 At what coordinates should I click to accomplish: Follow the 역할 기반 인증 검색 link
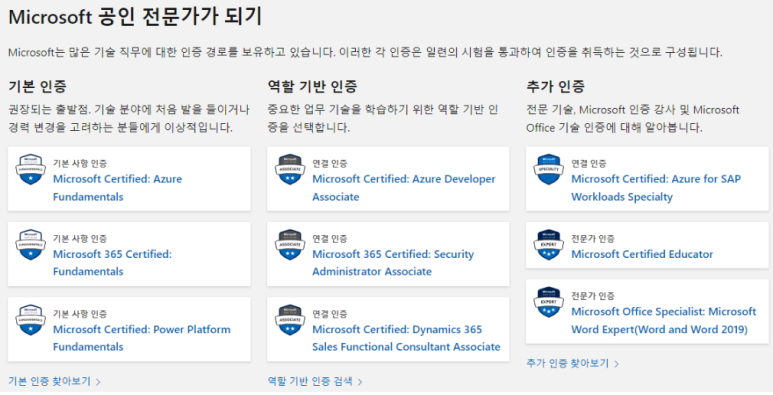pos(310,381)
